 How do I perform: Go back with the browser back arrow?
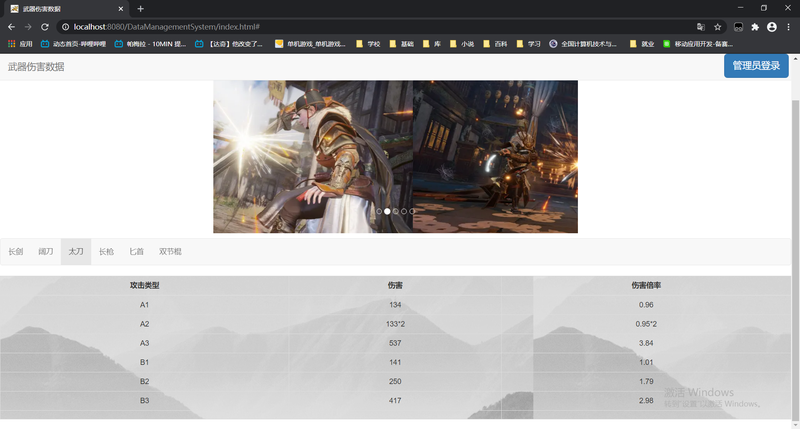[11, 27]
